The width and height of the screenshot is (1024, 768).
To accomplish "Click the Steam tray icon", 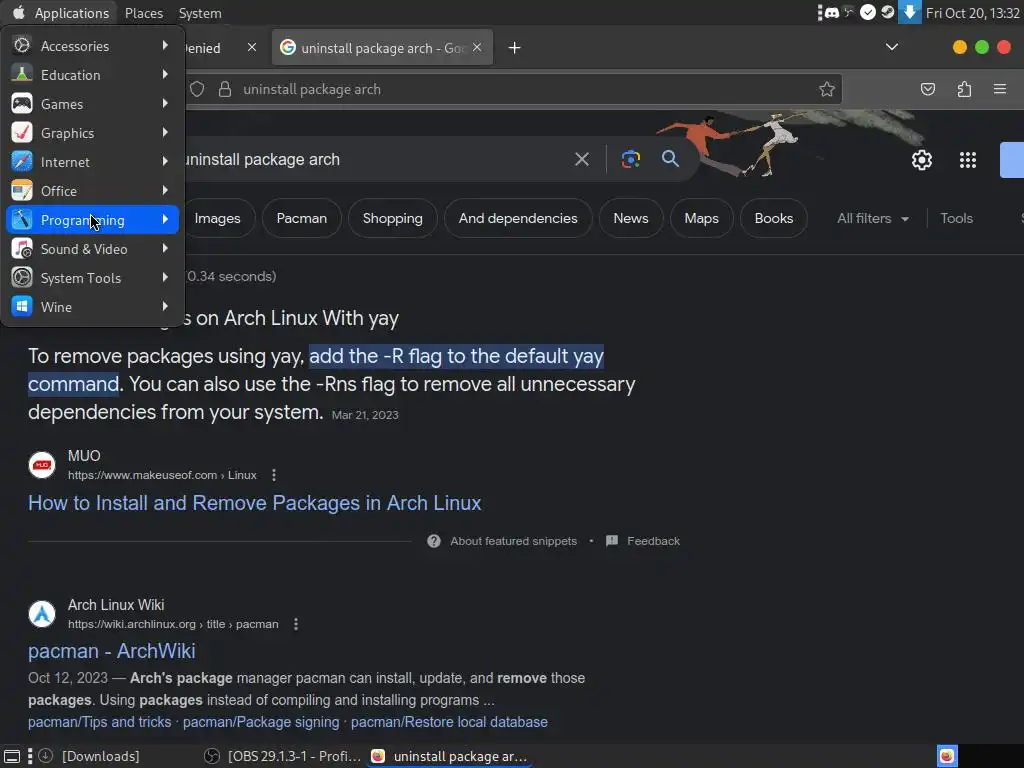I will pos(888,12).
